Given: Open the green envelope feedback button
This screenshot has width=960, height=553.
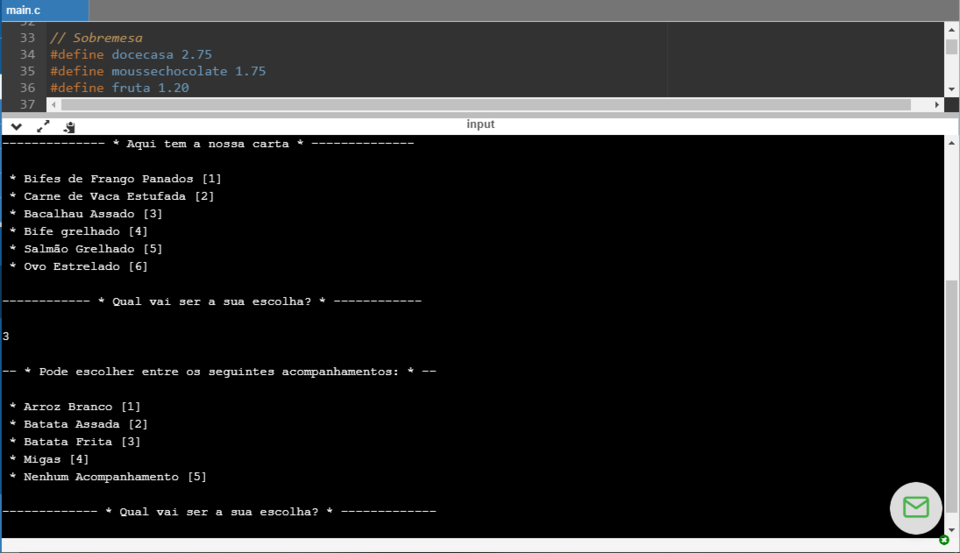Looking at the screenshot, I should coord(915,508).
